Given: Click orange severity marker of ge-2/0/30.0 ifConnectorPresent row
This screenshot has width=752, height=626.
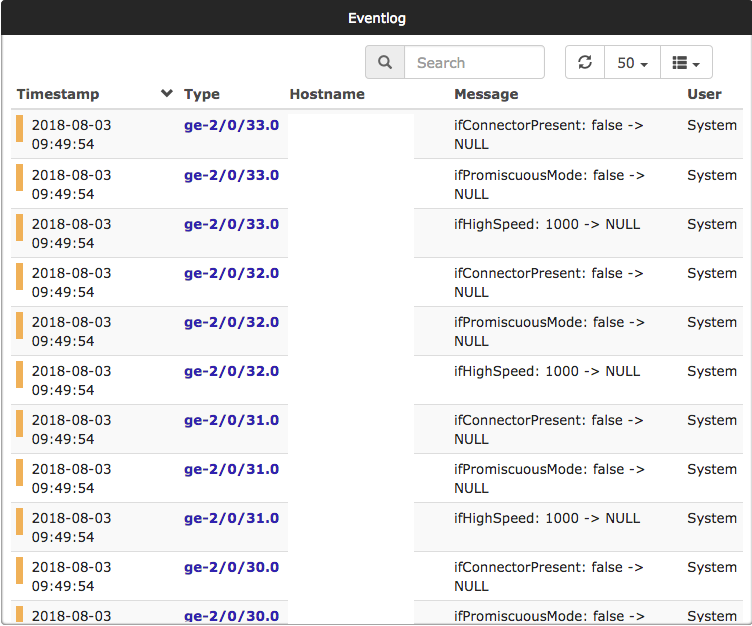Looking at the screenshot, I should tap(19, 570).
